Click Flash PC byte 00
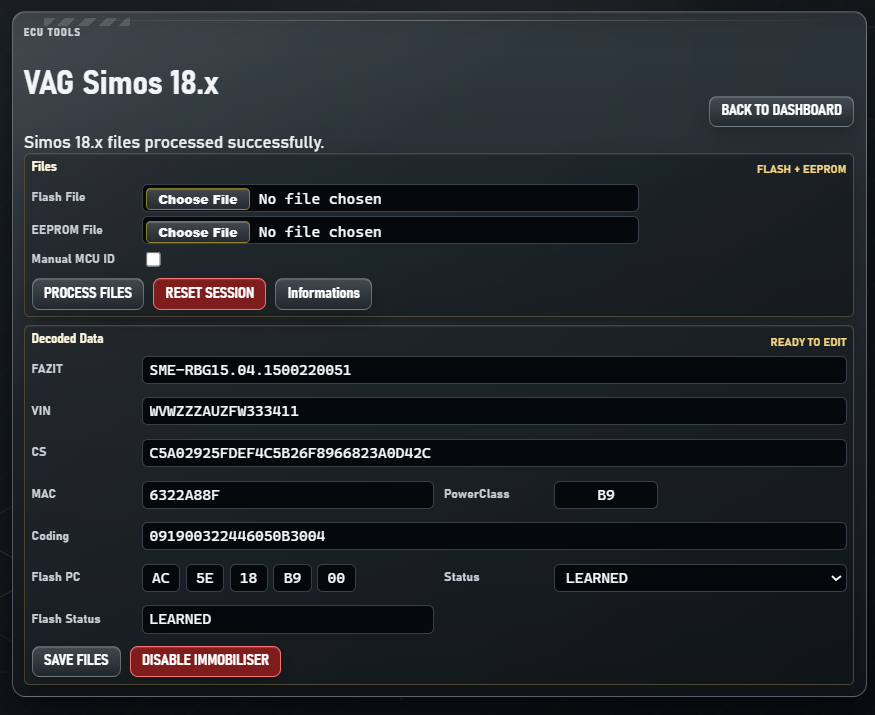Image resolution: width=875 pixels, height=715 pixels. pos(336,578)
